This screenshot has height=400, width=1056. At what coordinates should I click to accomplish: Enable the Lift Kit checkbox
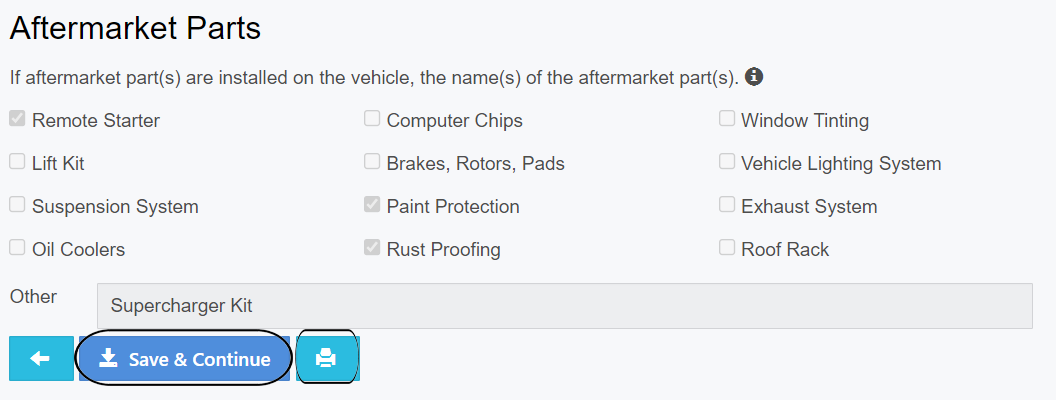[x=17, y=162]
